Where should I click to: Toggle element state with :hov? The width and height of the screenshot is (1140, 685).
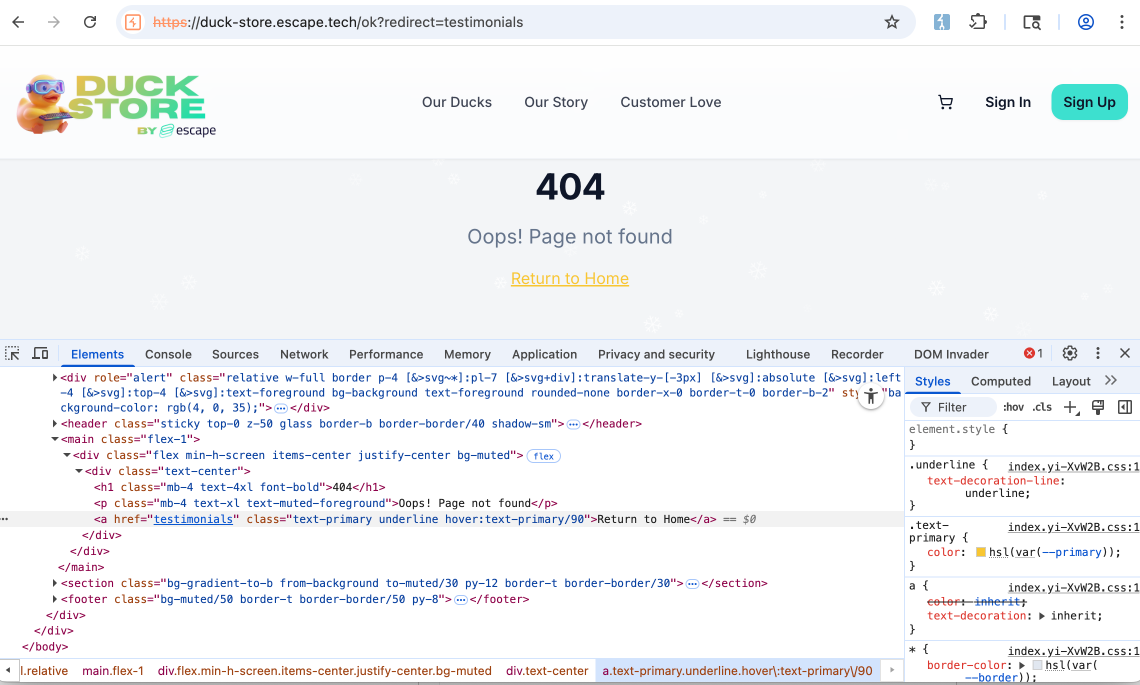tap(1013, 407)
